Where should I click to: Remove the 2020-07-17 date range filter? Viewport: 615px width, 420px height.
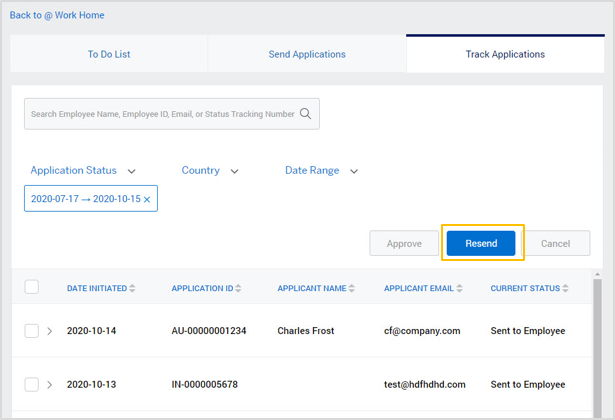pyautogui.click(x=147, y=200)
